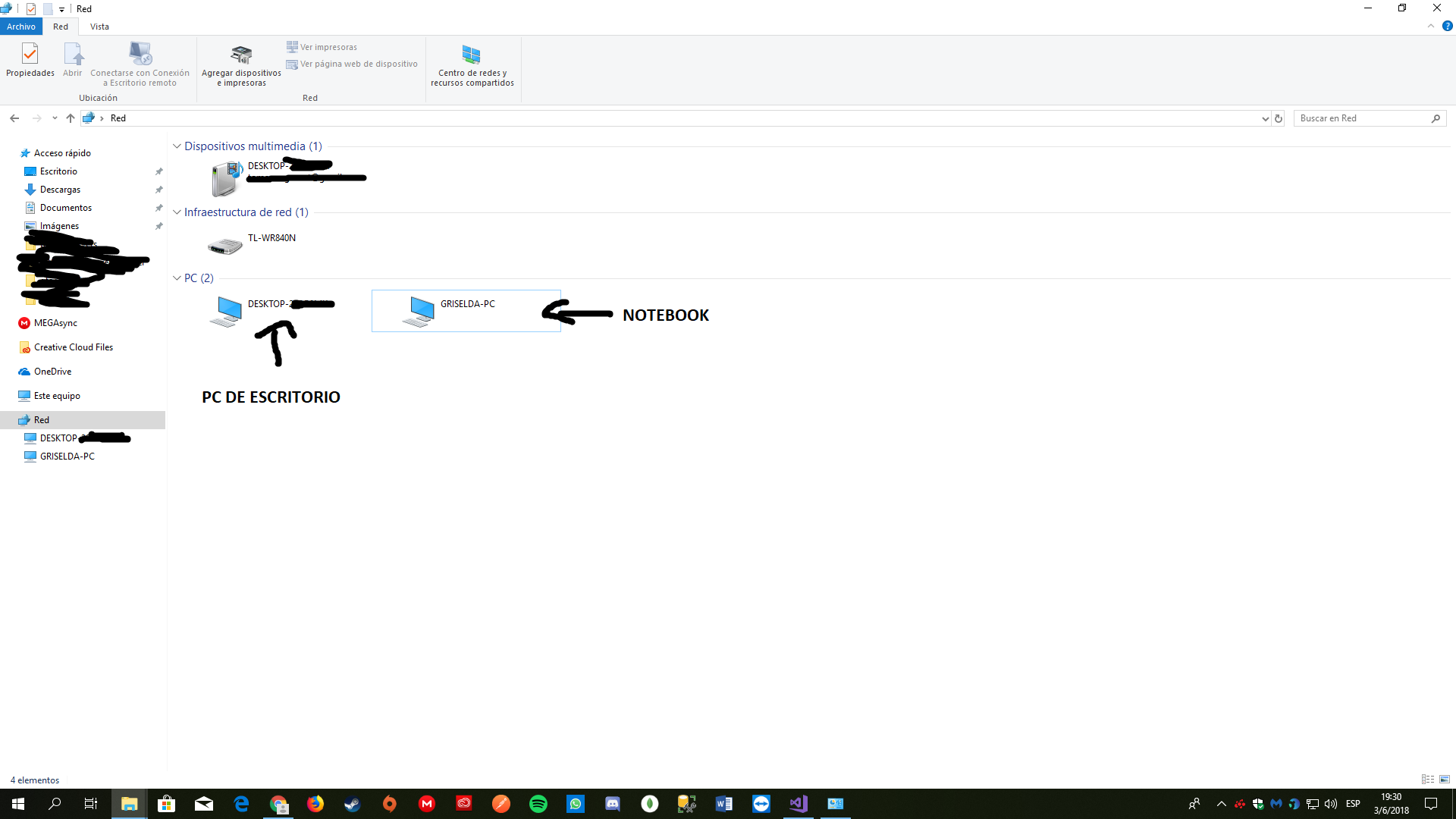The height and width of the screenshot is (819, 1456).
Task: Open the quick access toolbar customize dropdown
Action: coord(61,9)
